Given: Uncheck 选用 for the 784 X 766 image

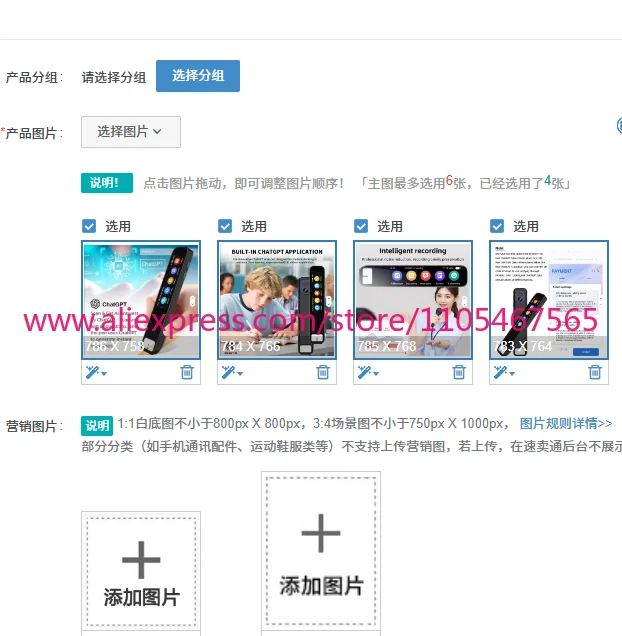Looking at the screenshot, I should [x=225, y=226].
